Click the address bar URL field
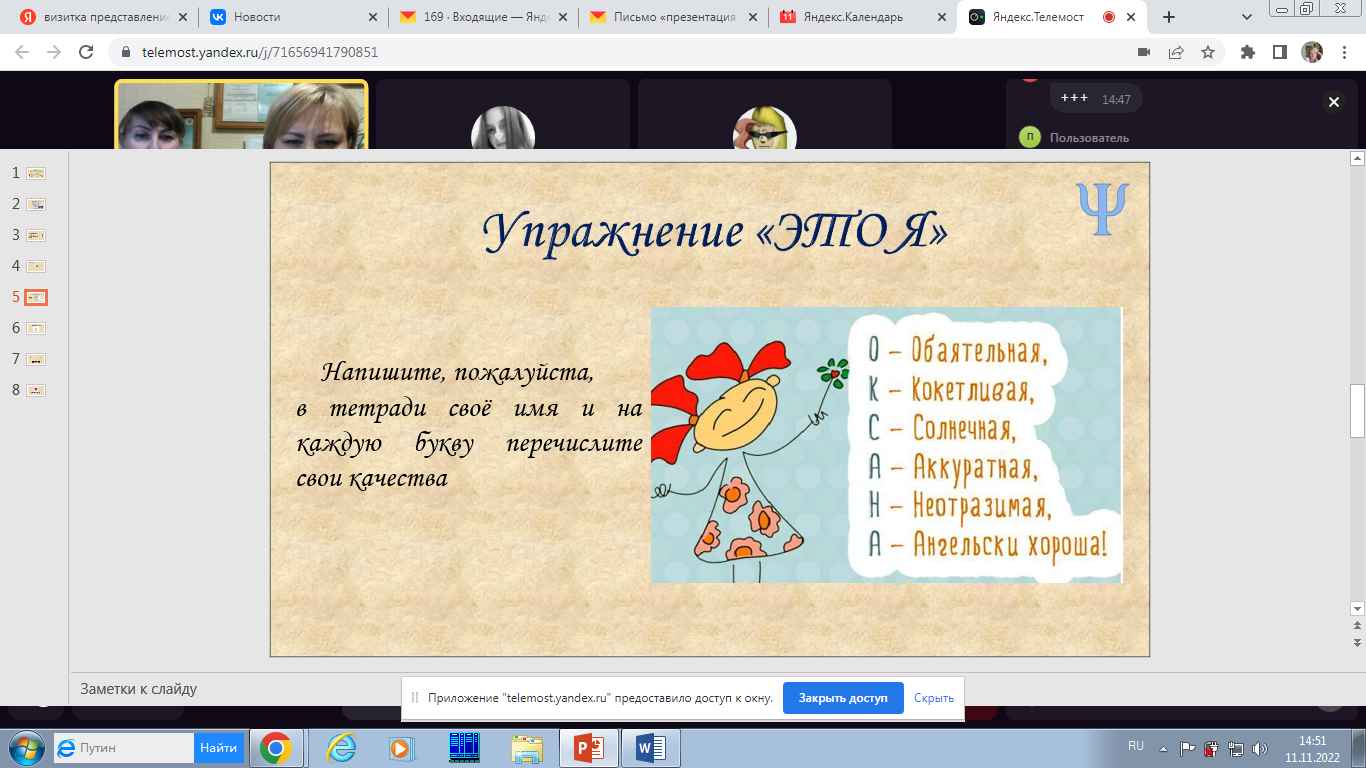This screenshot has width=1366, height=768. (x=620, y=52)
